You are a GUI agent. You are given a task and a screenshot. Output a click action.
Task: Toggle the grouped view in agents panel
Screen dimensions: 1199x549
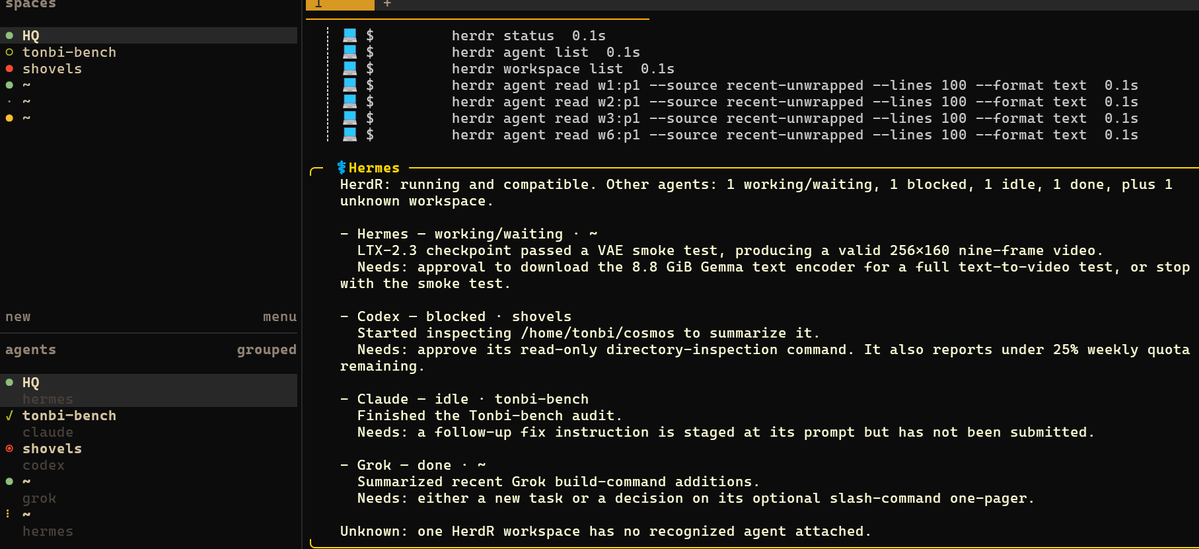(266, 349)
